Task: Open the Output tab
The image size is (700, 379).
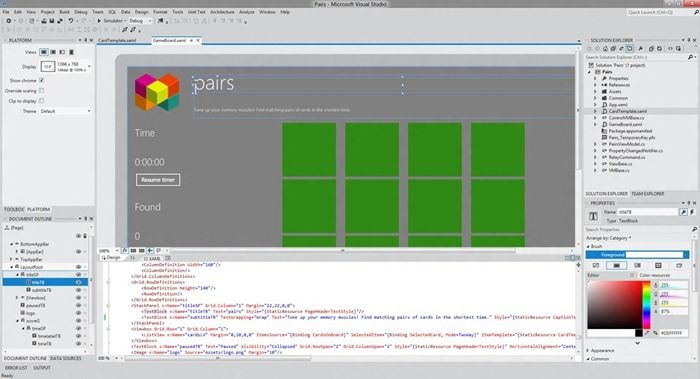Action: (42, 368)
